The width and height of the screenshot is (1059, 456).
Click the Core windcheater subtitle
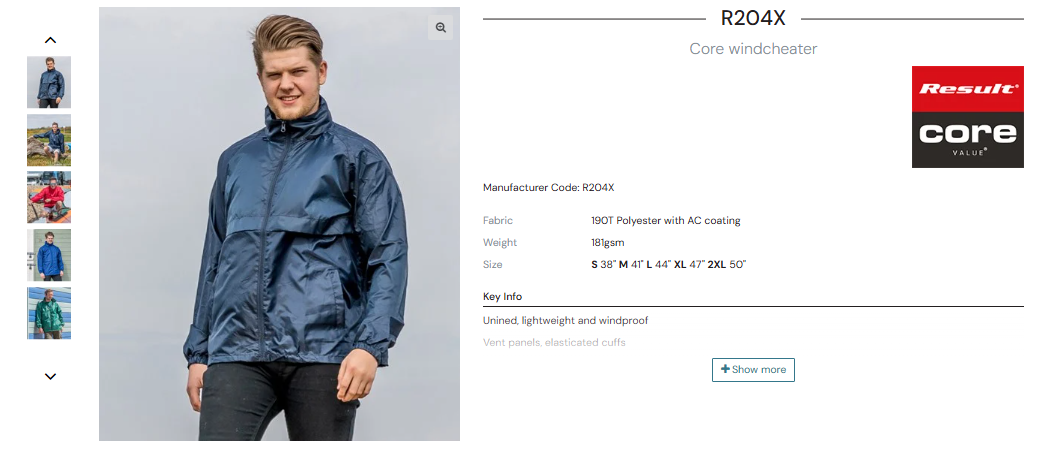pos(753,49)
